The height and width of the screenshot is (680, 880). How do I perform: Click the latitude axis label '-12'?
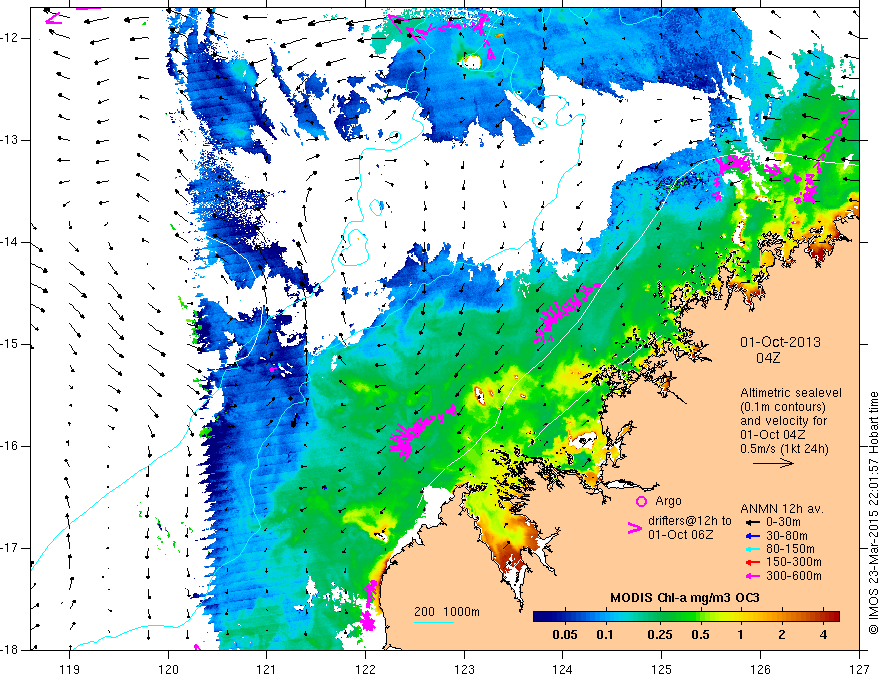(x=10, y=38)
